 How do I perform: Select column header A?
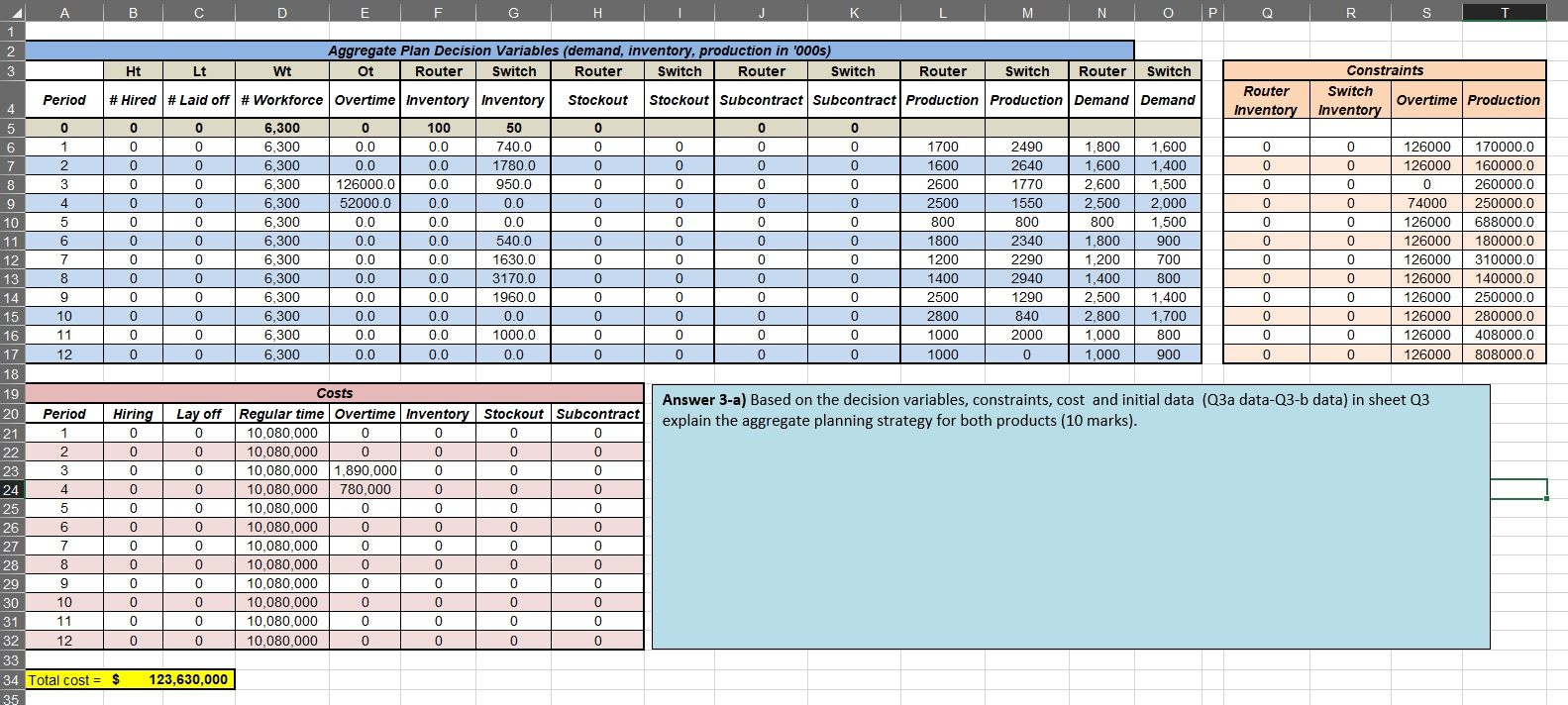tap(64, 12)
